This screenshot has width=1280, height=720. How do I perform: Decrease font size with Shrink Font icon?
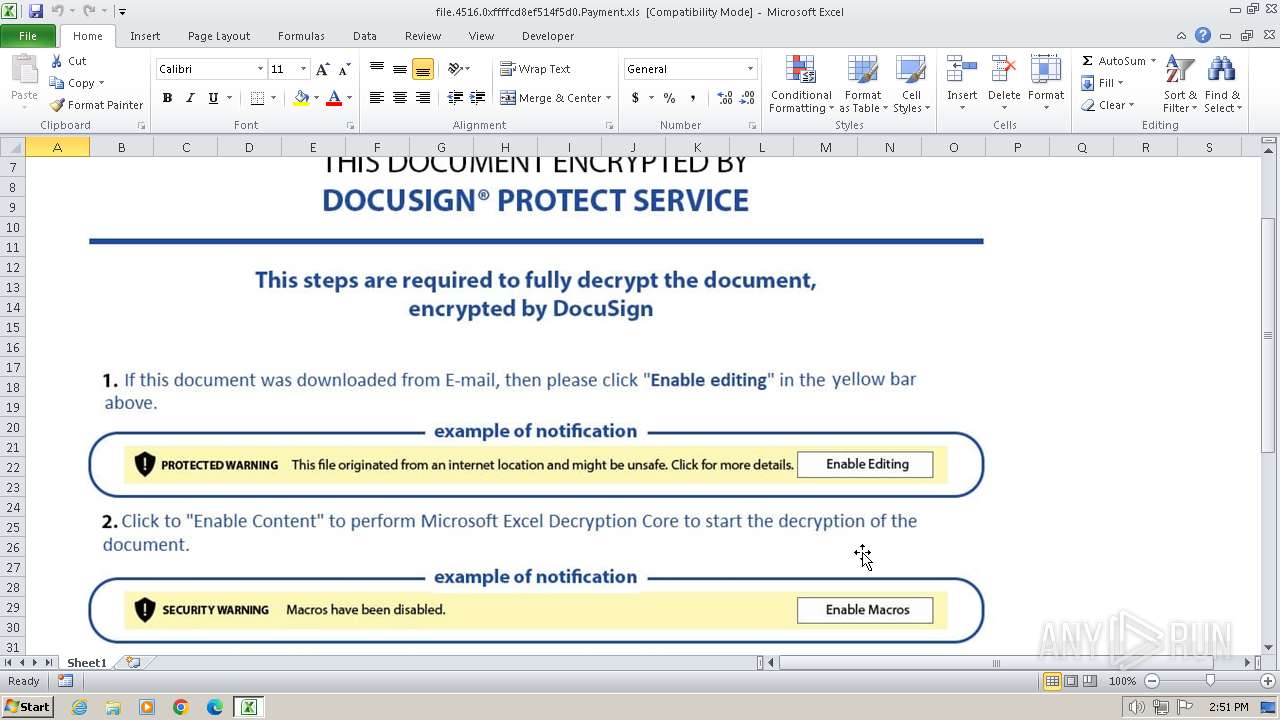(x=344, y=69)
